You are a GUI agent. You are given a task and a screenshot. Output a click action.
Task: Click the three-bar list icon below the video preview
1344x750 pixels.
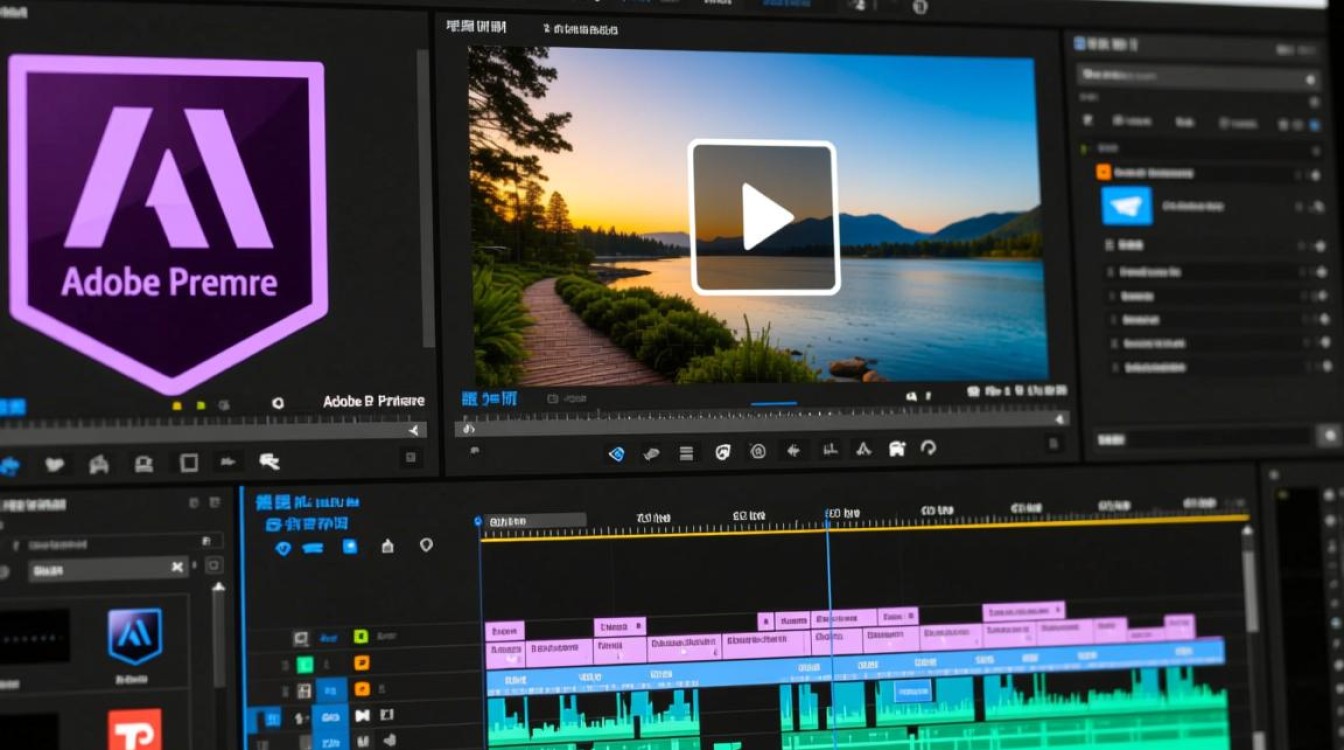pyautogui.click(x=686, y=453)
